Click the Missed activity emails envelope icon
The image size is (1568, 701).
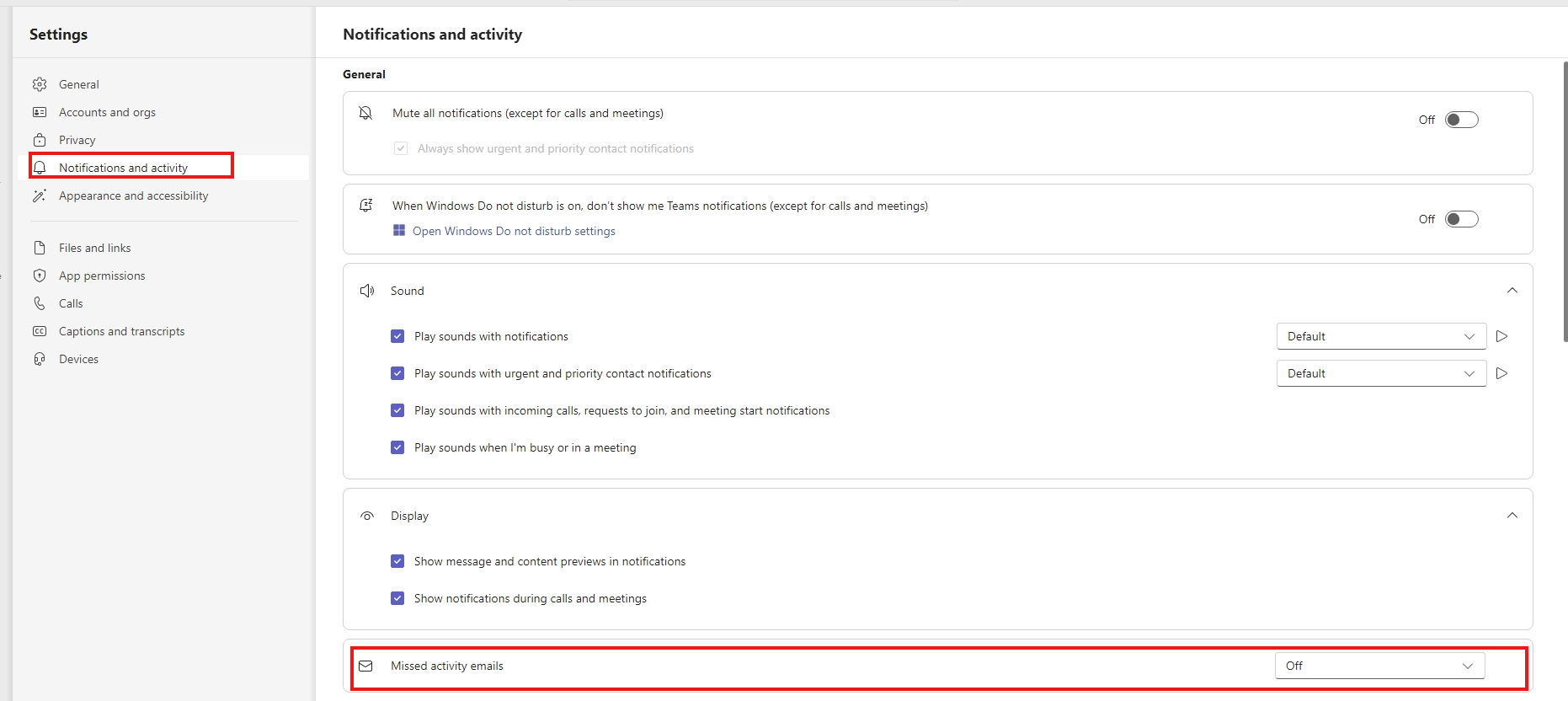(x=365, y=666)
